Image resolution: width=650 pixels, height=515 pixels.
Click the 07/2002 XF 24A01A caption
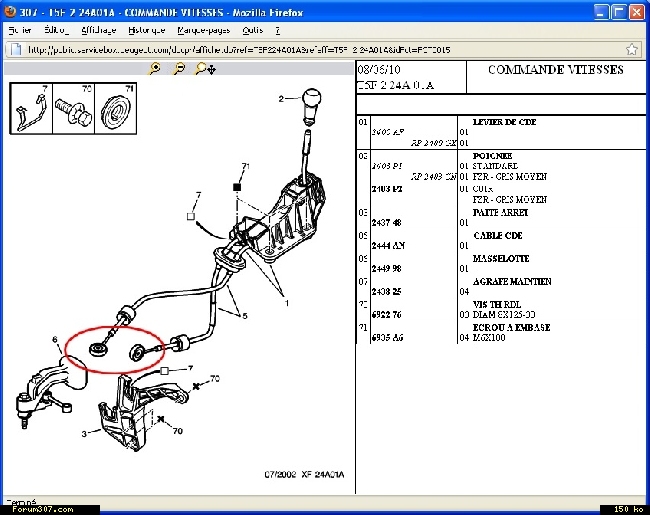304,474
